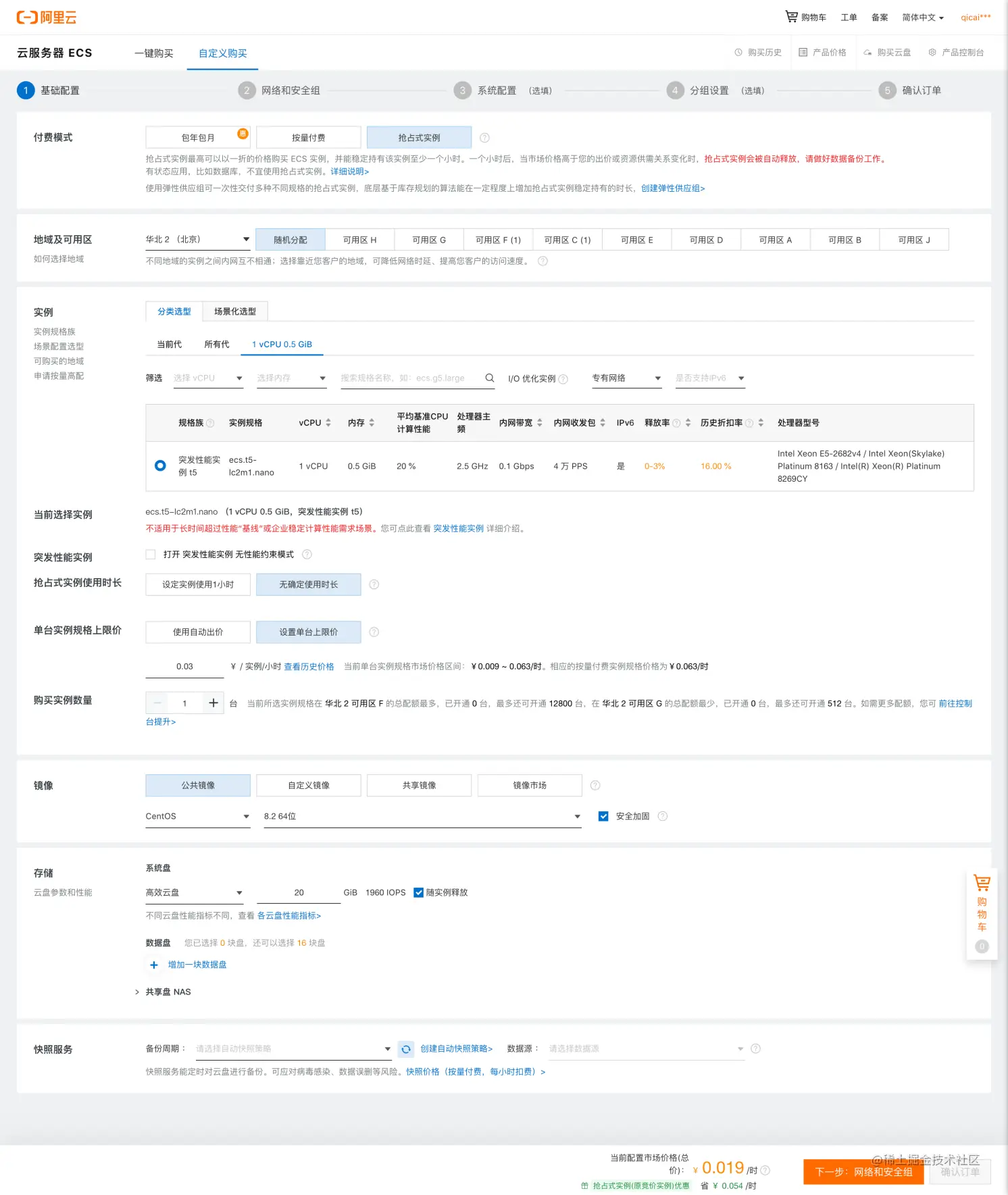Click help icon beside 设置单台上限价
This screenshot has height=1195, width=1008.
374,632
